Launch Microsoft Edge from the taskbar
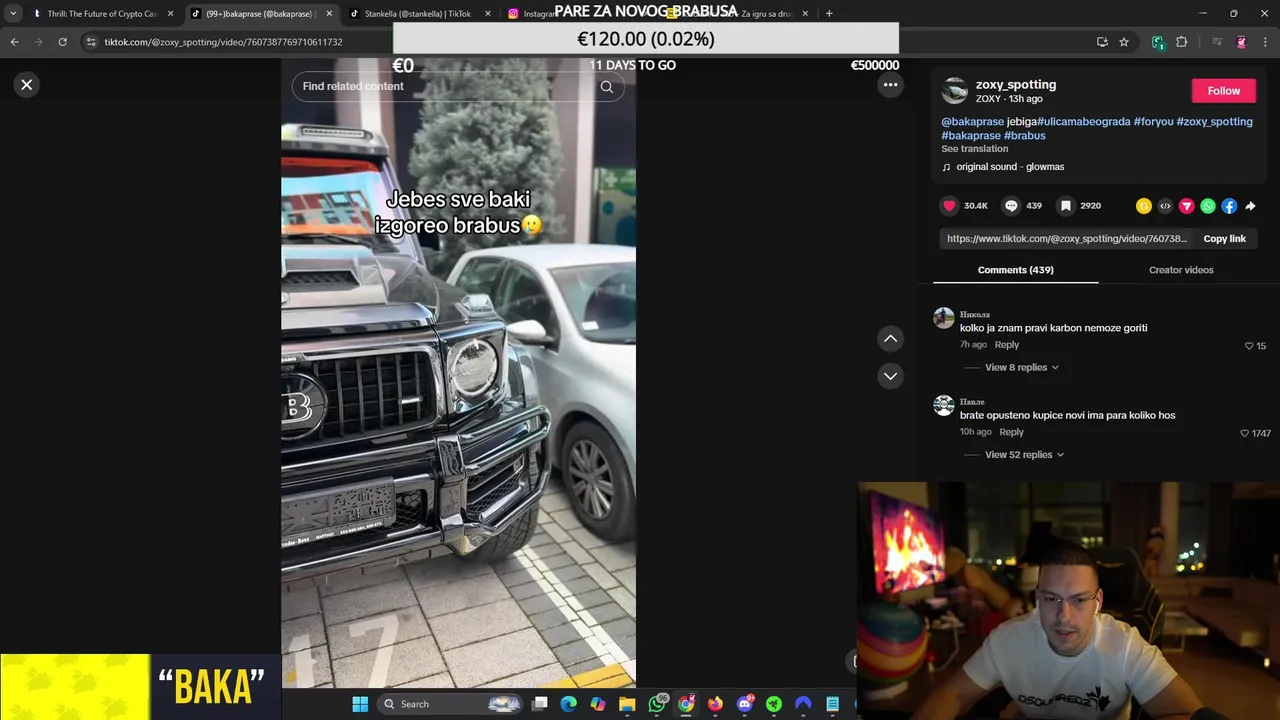 [x=569, y=704]
